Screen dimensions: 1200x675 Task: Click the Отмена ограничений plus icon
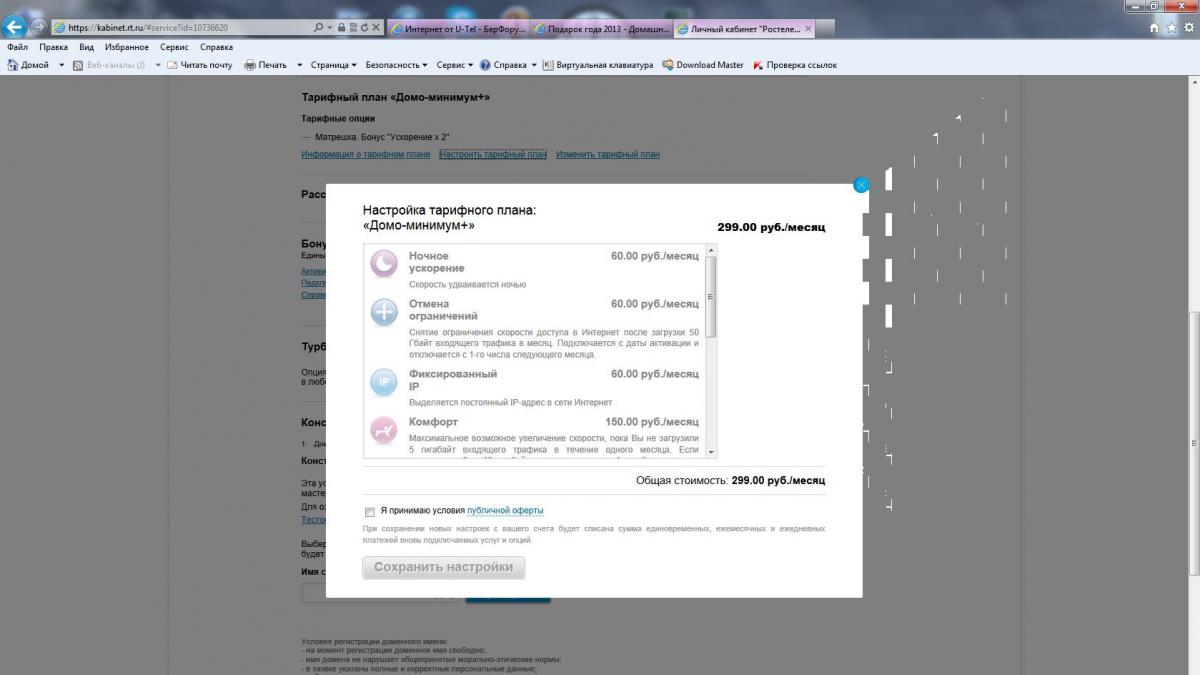tap(384, 312)
